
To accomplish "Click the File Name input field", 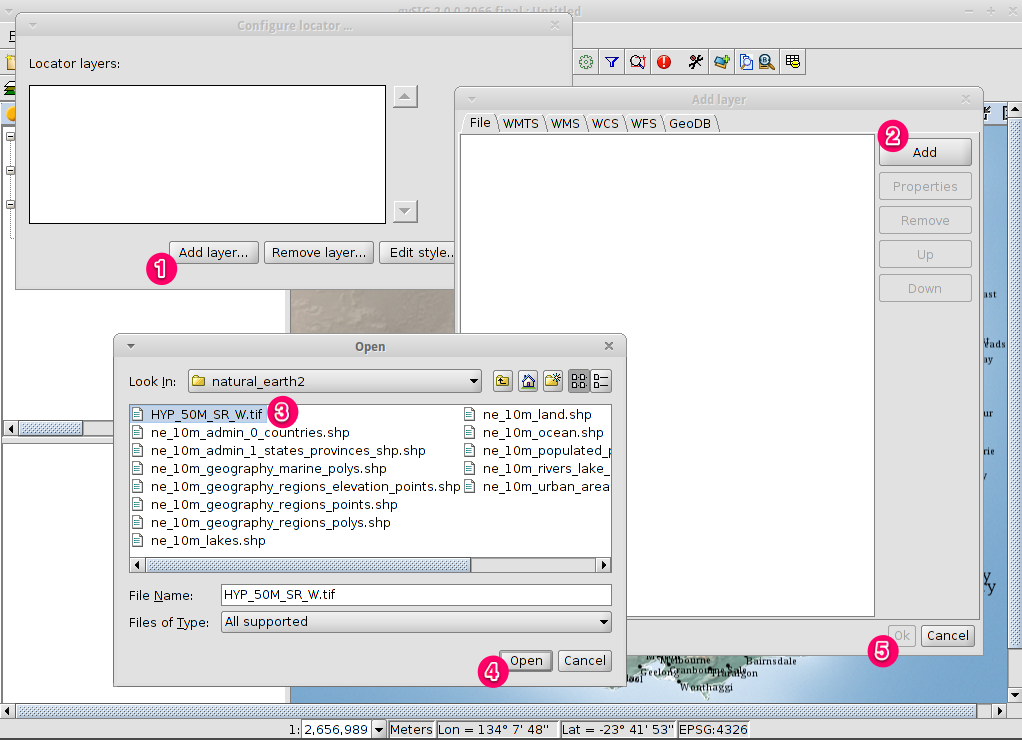I will tap(416, 595).
